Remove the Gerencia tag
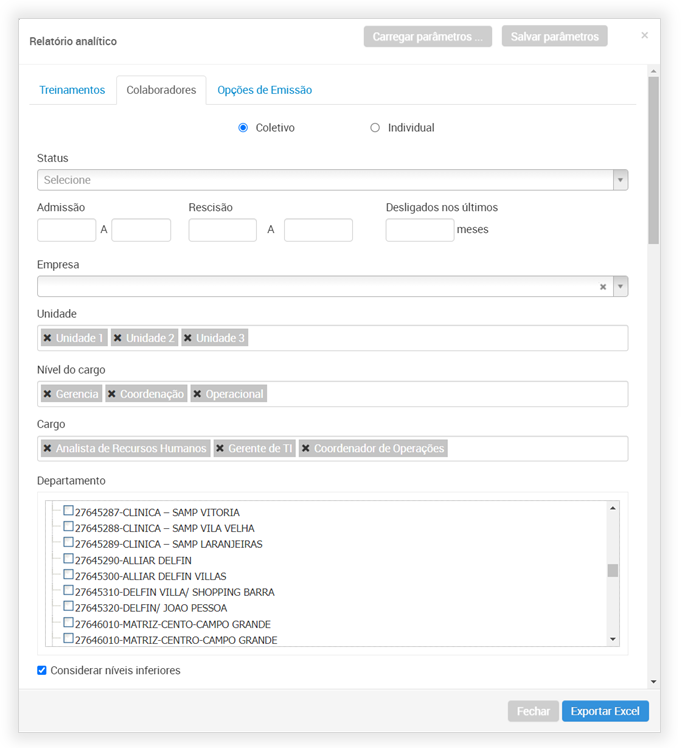This screenshot has height=748, width=681. click(x=47, y=394)
